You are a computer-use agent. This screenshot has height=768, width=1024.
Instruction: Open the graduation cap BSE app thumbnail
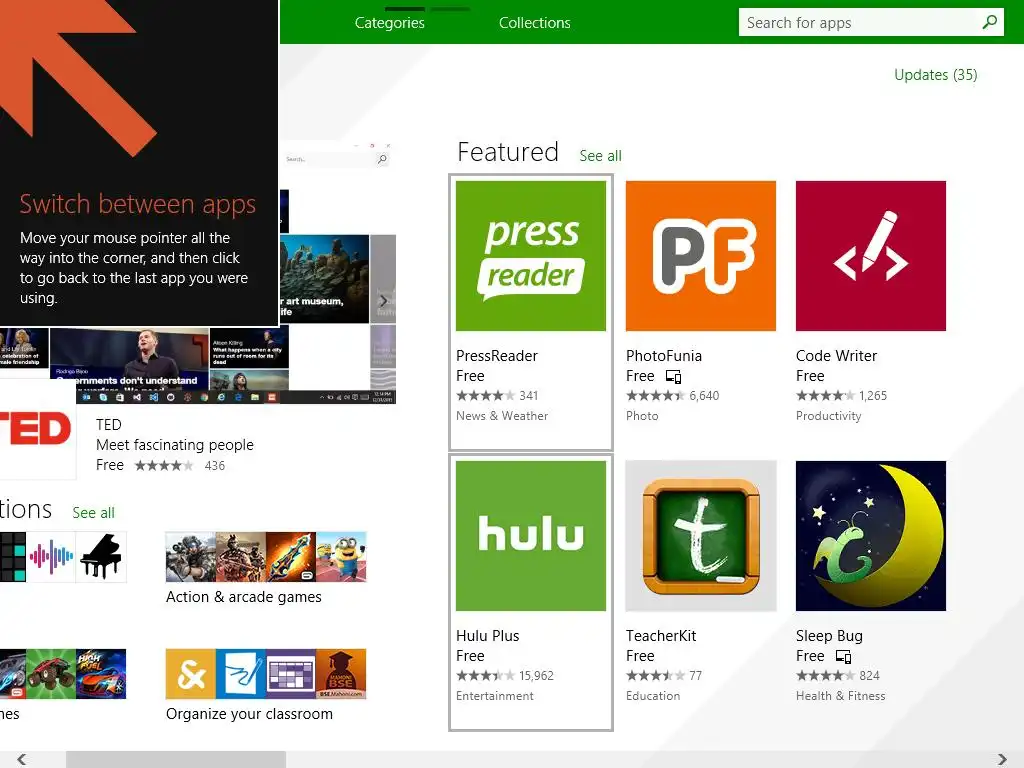coord(341,674)
